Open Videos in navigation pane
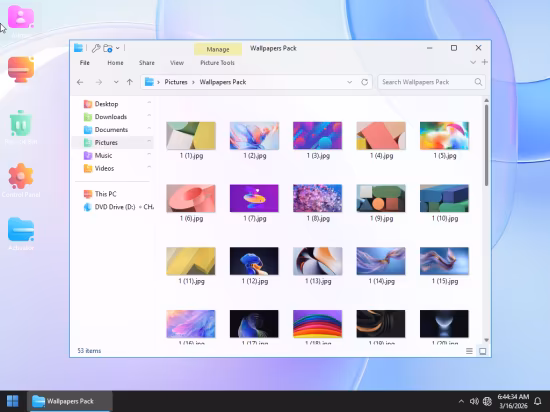 coord(104,168)
